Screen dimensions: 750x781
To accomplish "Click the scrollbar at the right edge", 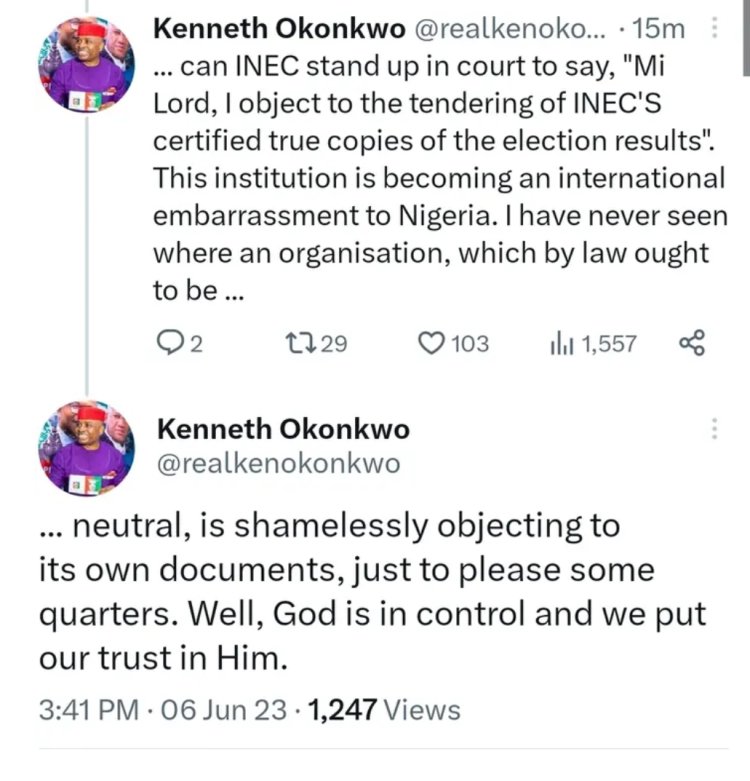I will (744, 40).
